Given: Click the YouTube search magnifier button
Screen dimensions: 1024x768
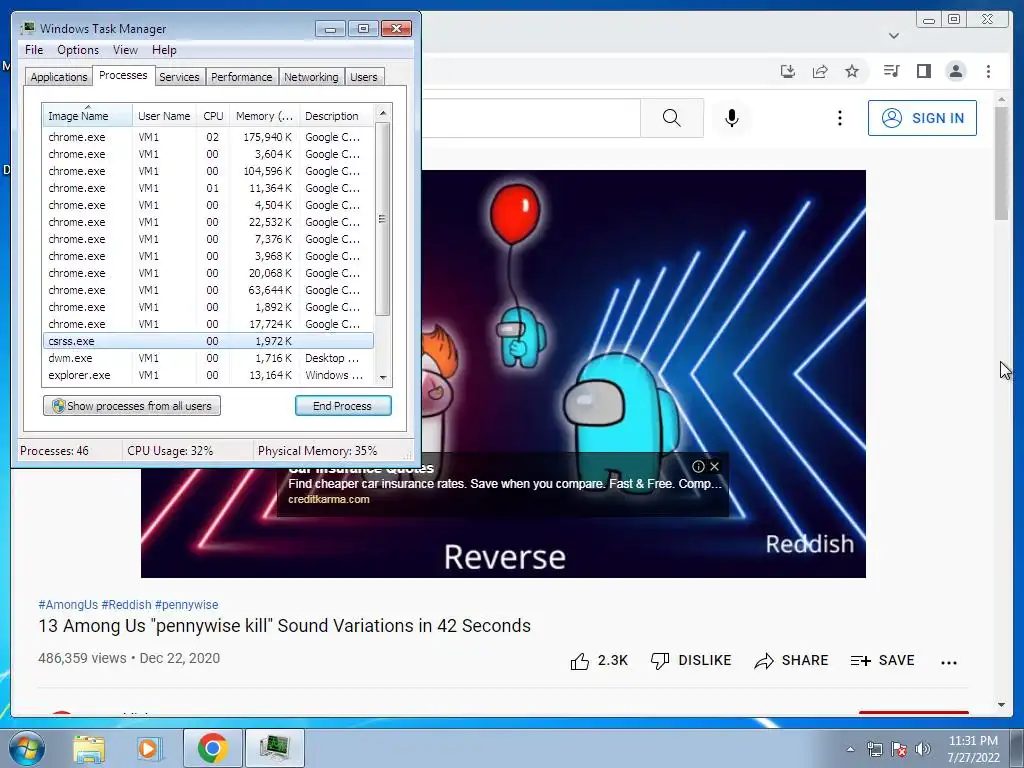Looking at the screenshot, I should tap(671, 118).
